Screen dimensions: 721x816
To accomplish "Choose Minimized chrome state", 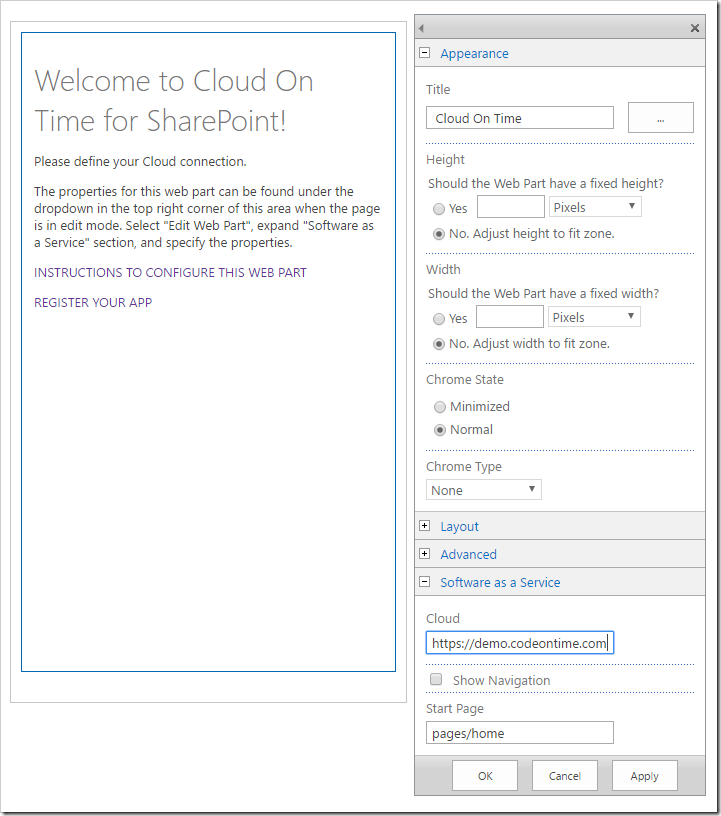I will pyautogui.click(x=440, y=407).
